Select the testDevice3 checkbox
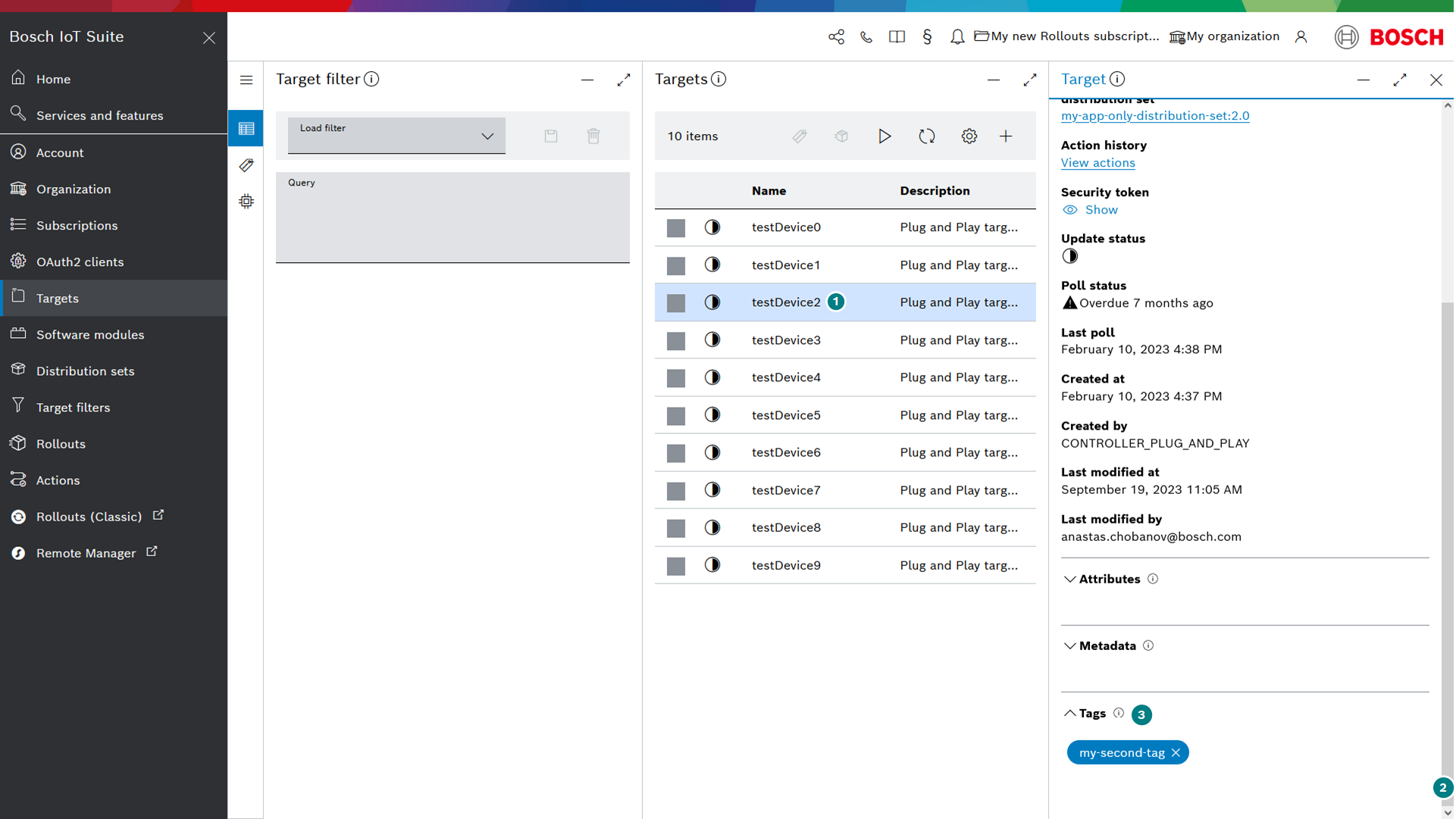This screenshot has width=1456, height=819. 676,341
